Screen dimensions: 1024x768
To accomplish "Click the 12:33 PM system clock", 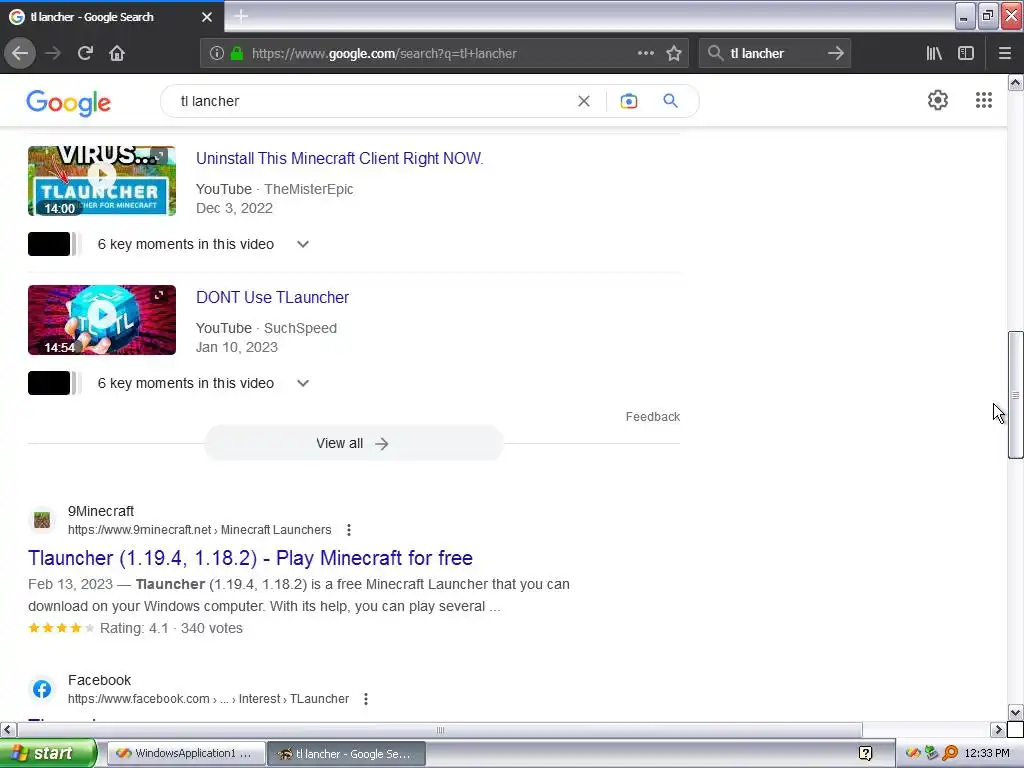I will [987, 754].
